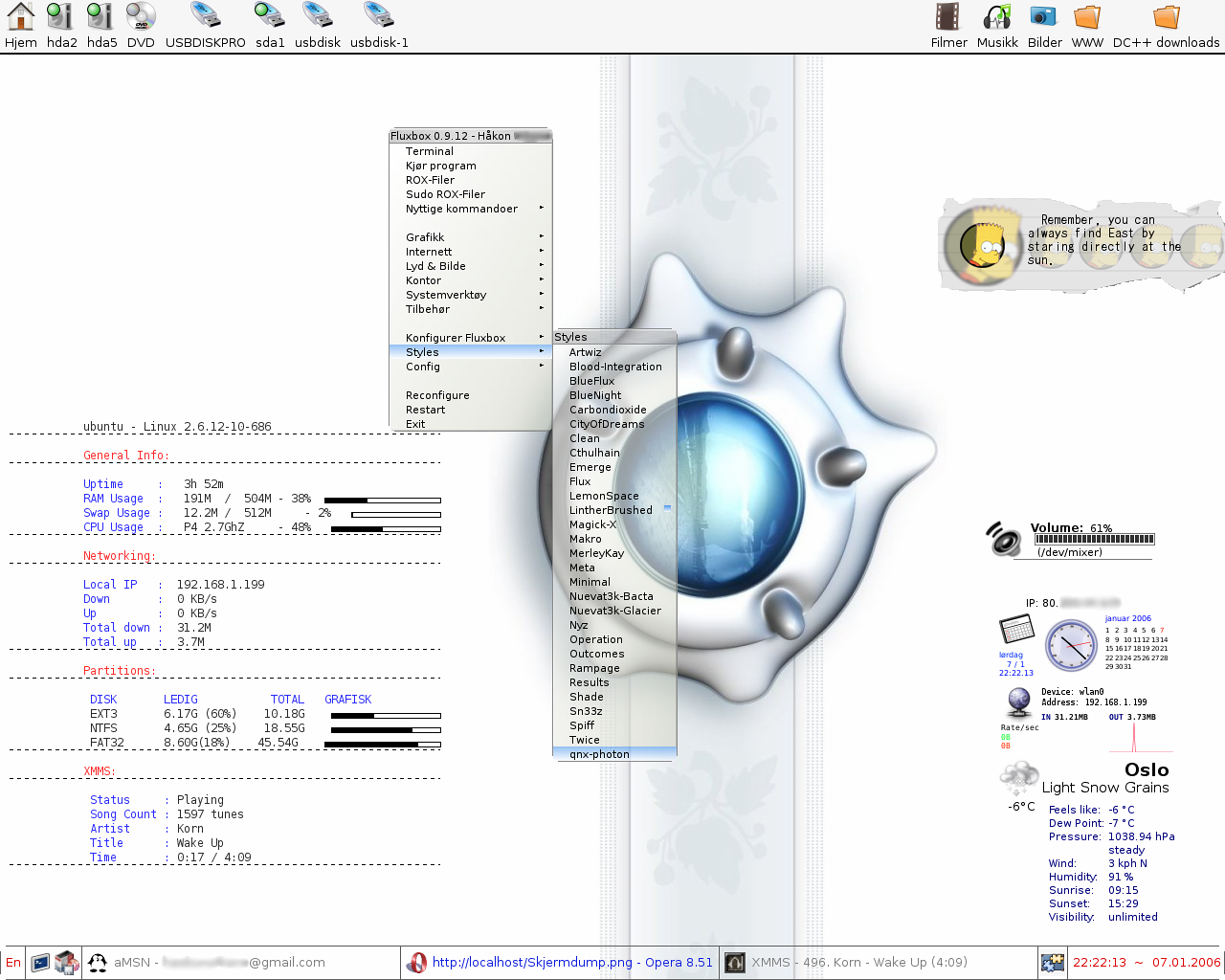
Task: Click the RAM Usage bar
Action: [383, 500]
